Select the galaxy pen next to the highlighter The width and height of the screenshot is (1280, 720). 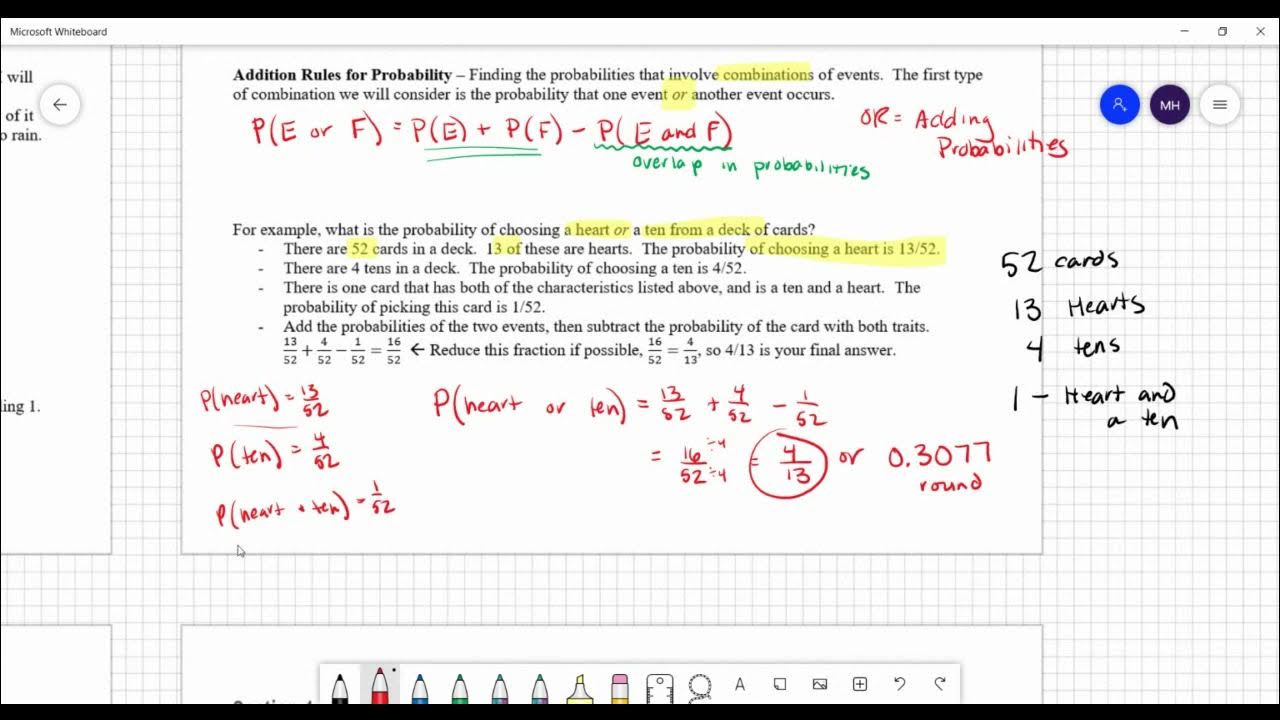point(539,687)
